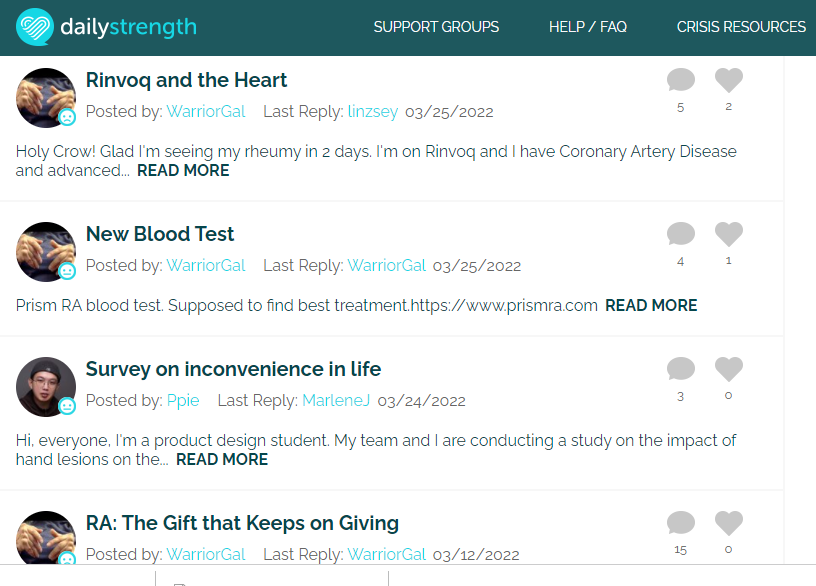The width and height of the screenshot is (816, 586).
Task: Like the New Blood Test post
Action: (729, 235)
